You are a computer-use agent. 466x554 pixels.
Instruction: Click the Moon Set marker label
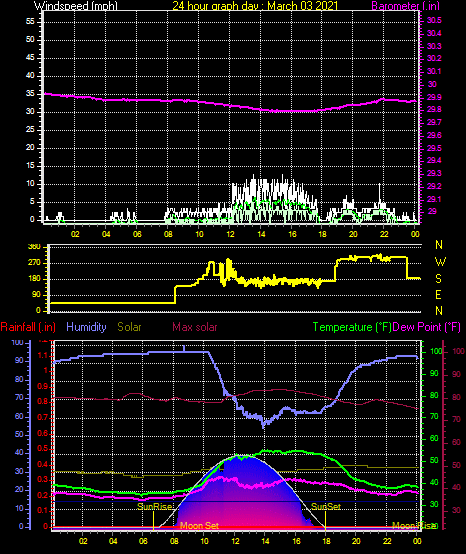[x=199, y=526]
